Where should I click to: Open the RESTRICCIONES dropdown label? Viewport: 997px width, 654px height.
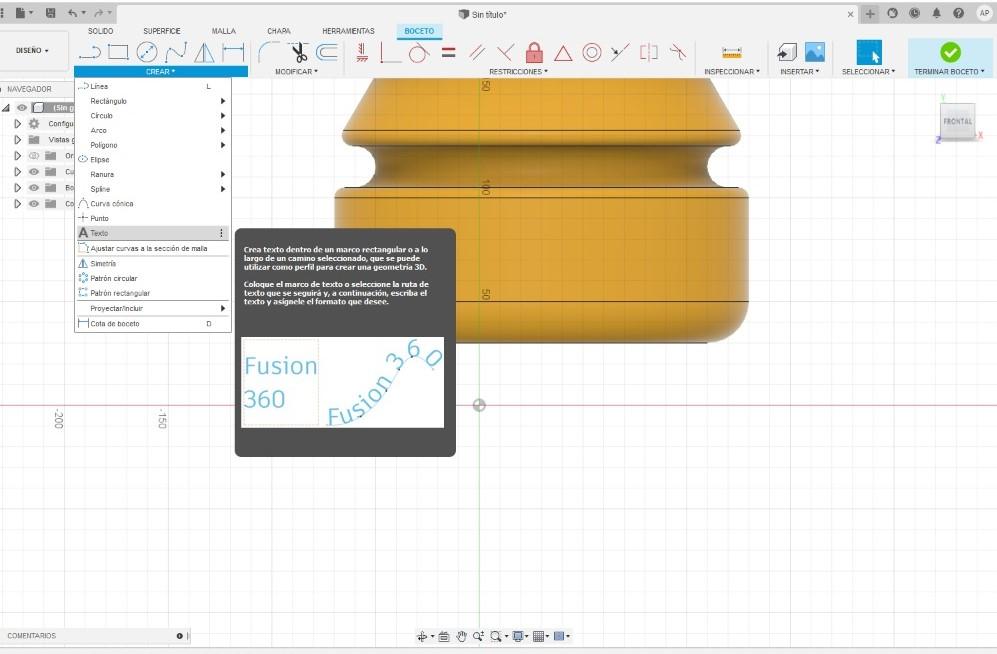tap(518, 72)
